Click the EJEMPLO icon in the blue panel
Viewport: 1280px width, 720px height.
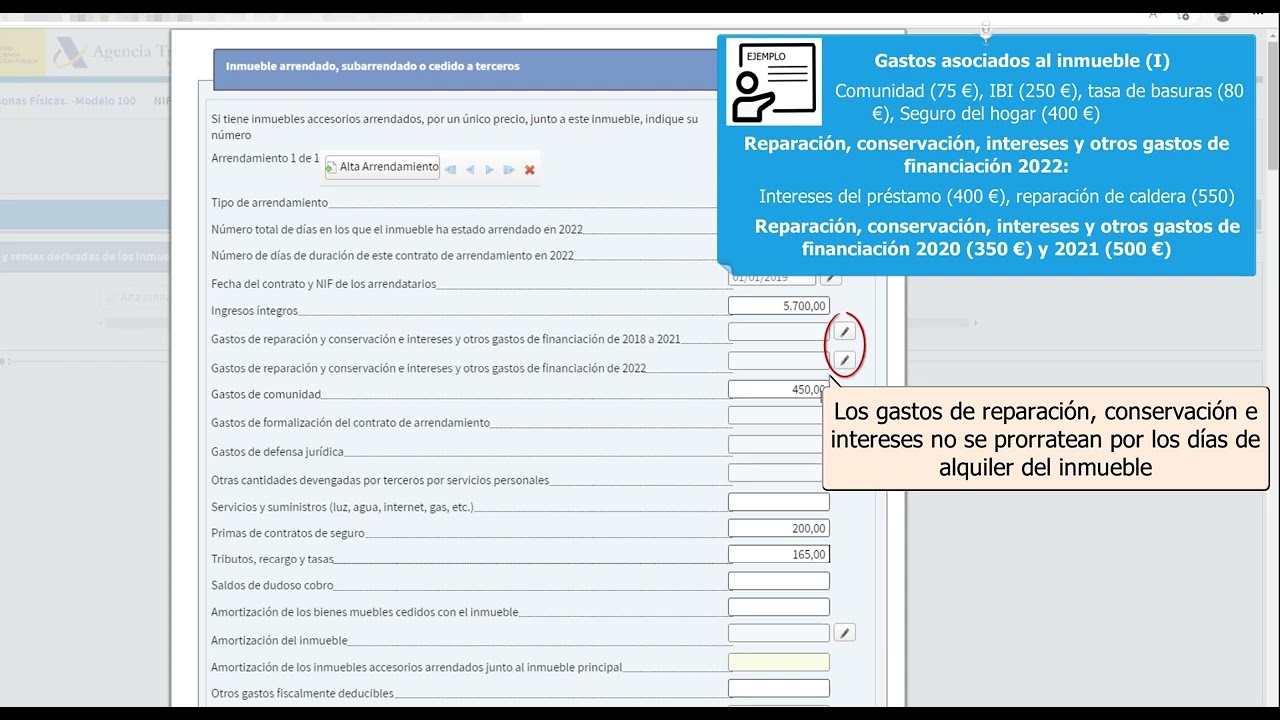tap(774, 82)
